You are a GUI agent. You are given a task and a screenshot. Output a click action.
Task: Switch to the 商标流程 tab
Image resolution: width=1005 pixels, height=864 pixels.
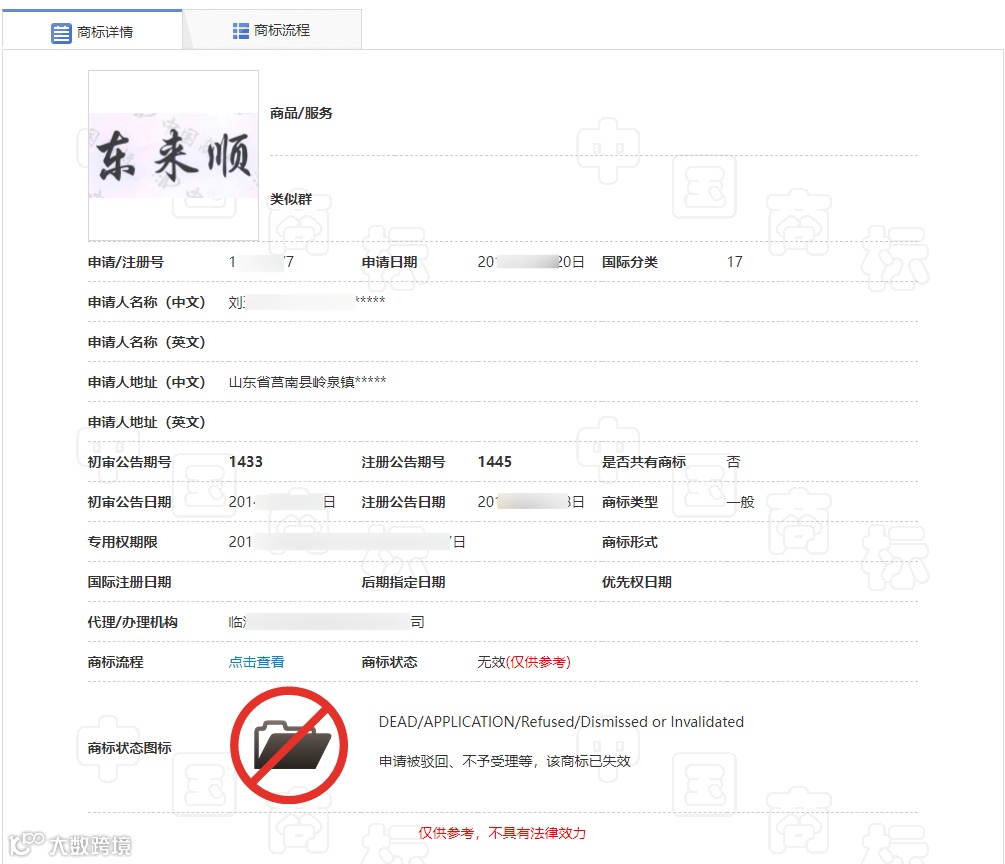pyautogui.click(x=272, y=30)
